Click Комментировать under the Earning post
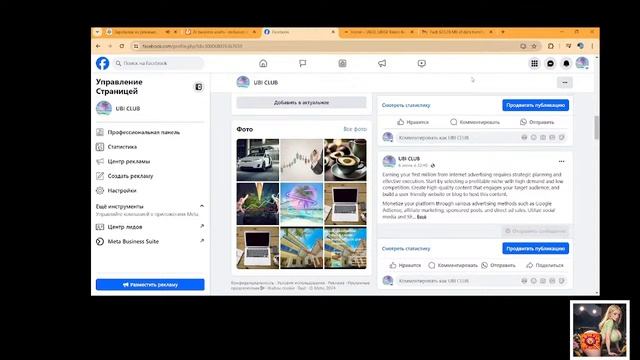 tap(453, 265)
